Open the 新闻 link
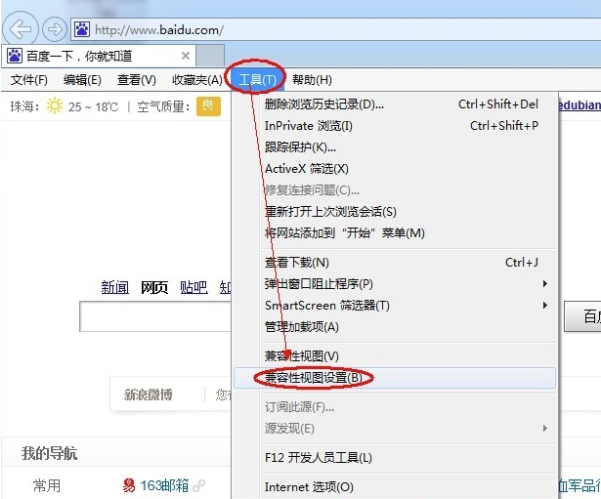The height and width of the screenshot is (499, 601). 115,287
